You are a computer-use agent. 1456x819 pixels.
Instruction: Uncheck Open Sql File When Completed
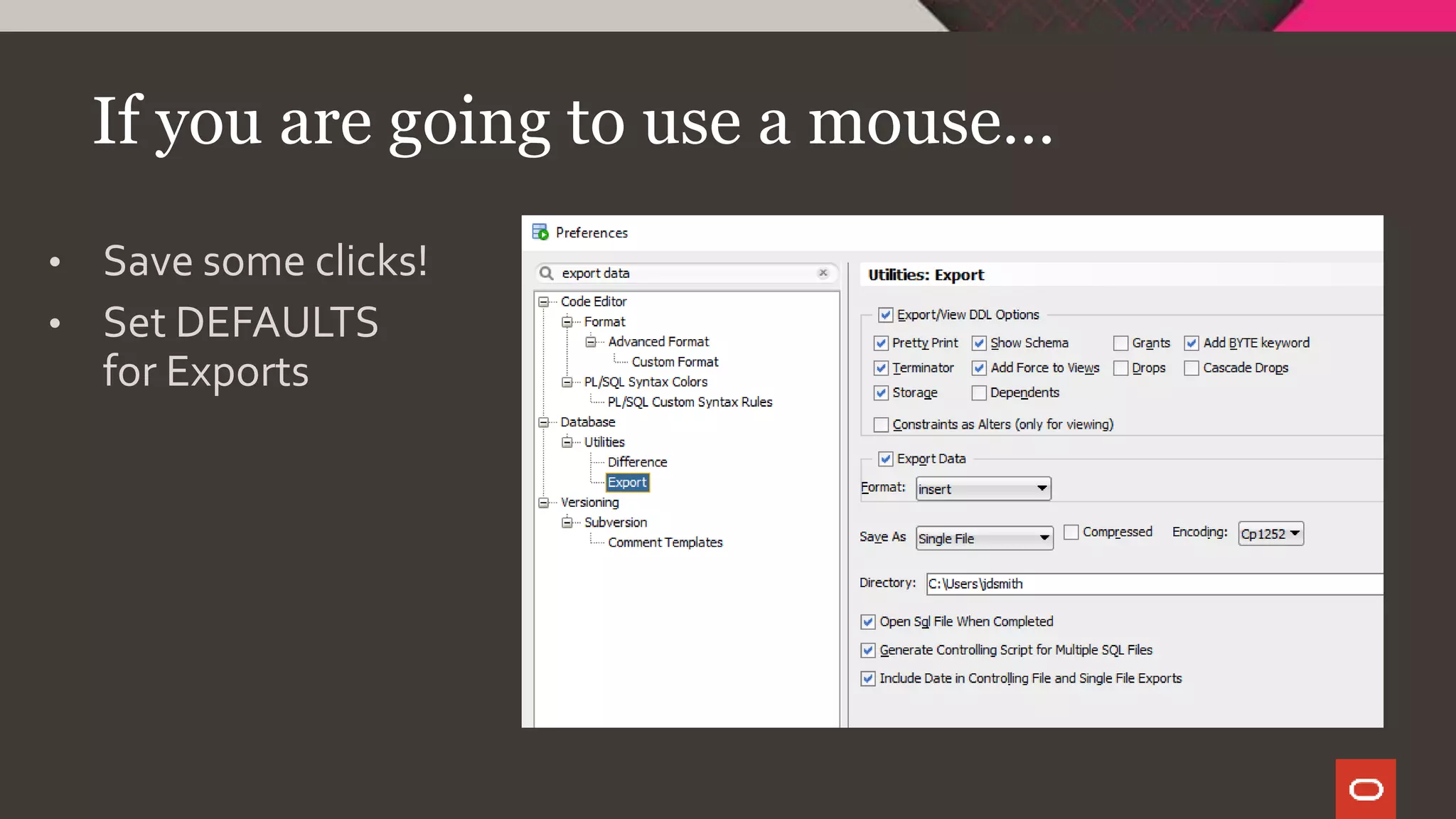[x=868, y=621]
